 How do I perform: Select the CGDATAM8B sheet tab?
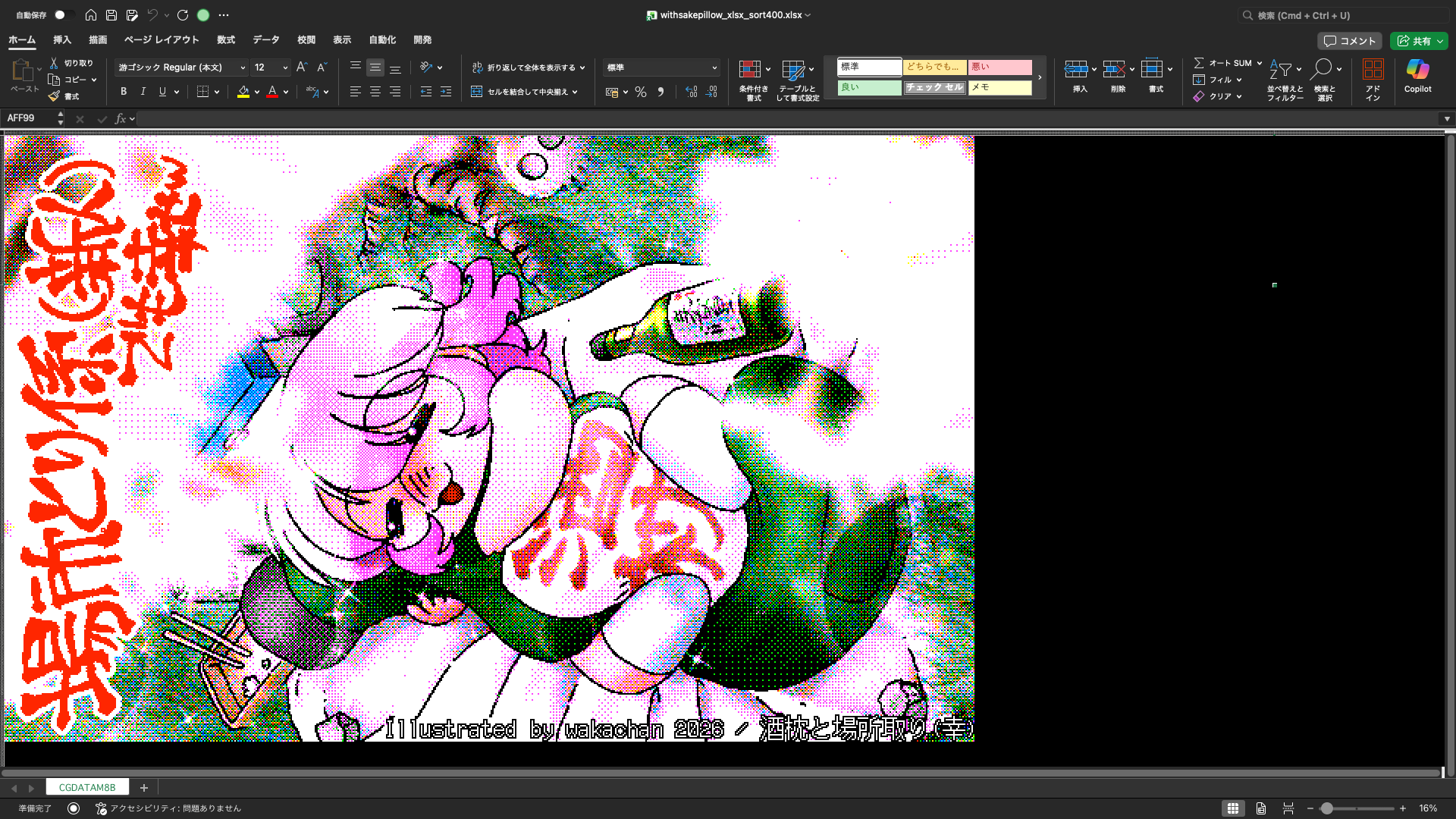(86, 787)
